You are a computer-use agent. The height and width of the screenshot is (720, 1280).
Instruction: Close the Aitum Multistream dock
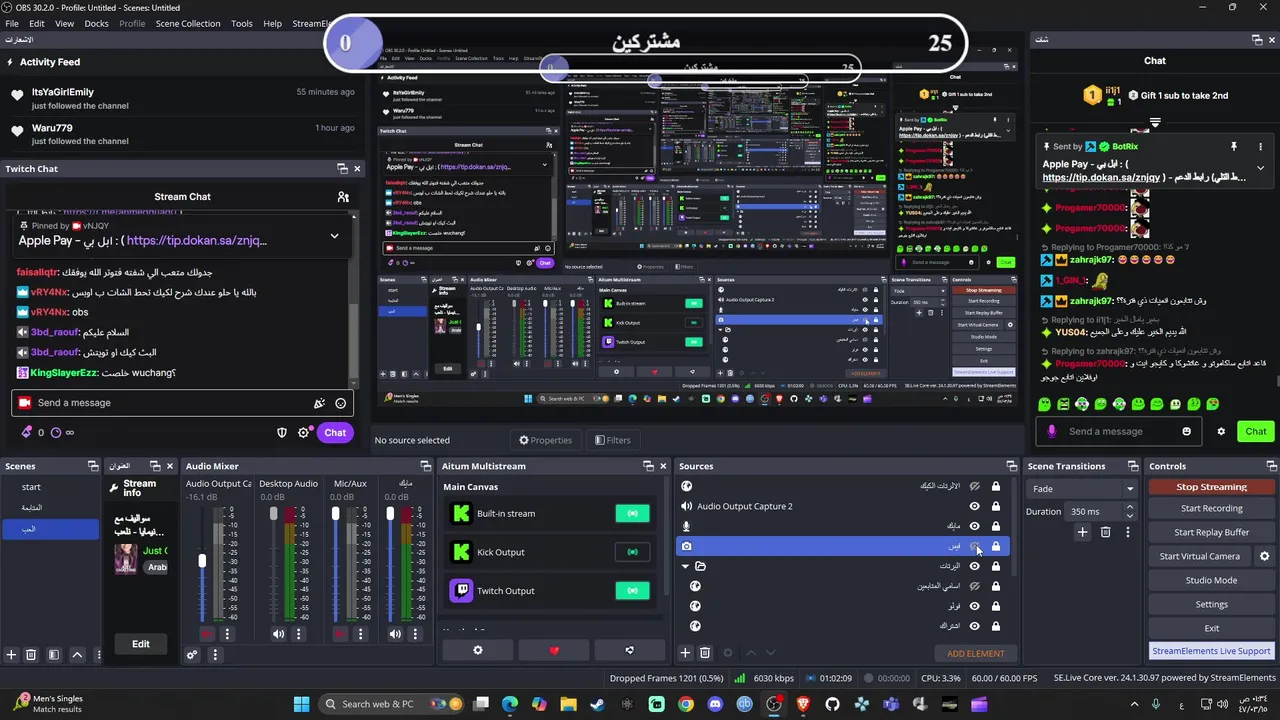coord(663,466)
